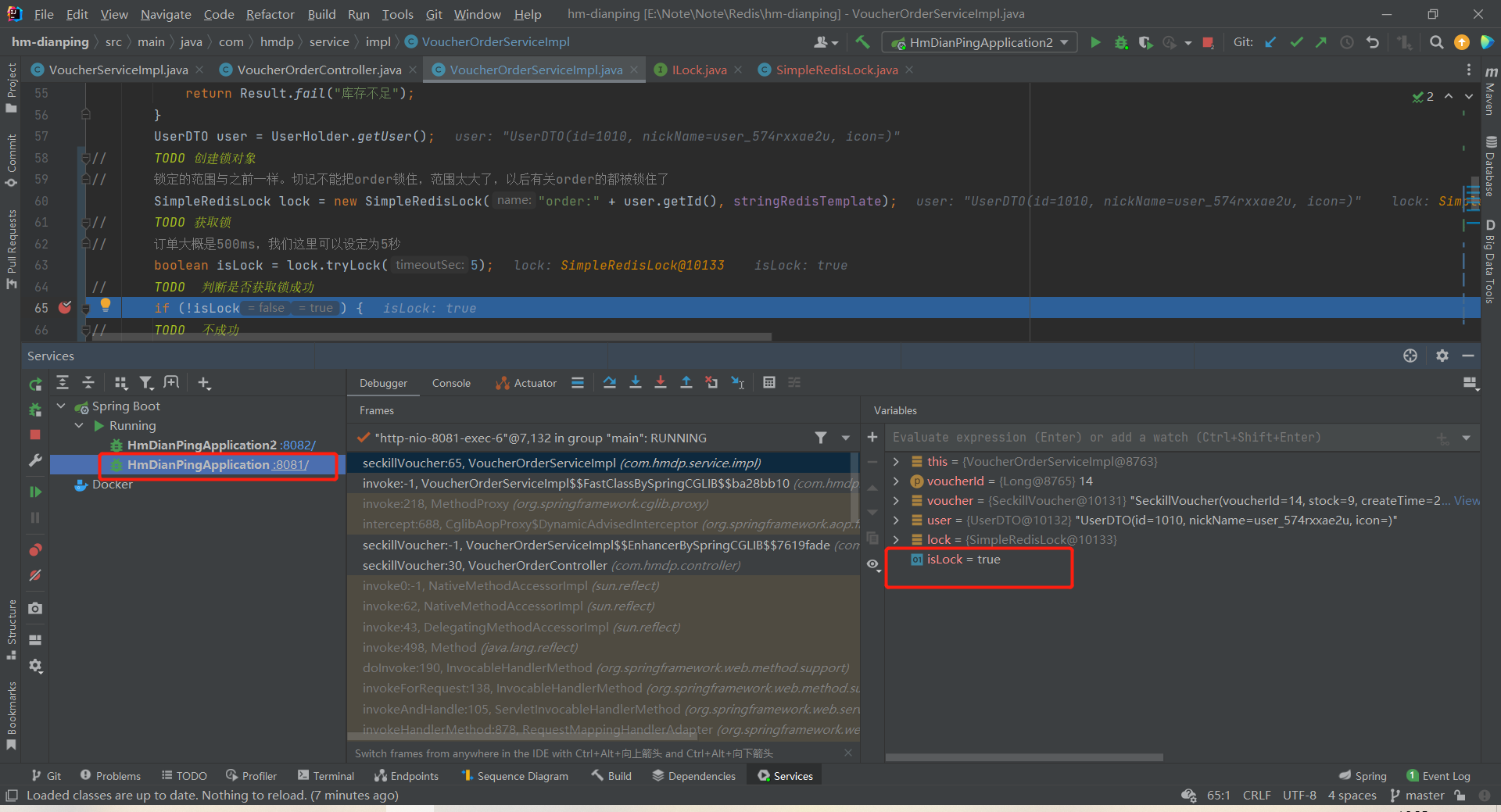Select the Docker service node
The height and width of the screenshot is (812, 1501).
[x=112, y=484]
